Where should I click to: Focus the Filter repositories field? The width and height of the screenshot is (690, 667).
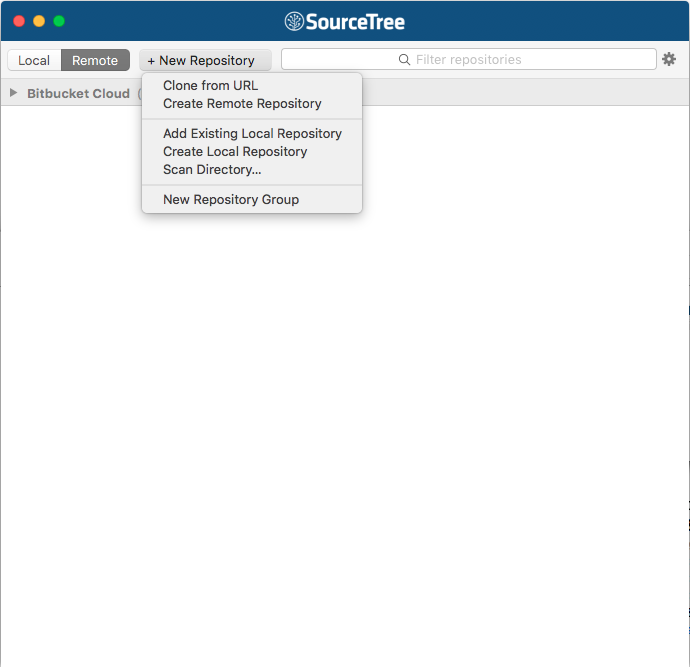(469, 59)
